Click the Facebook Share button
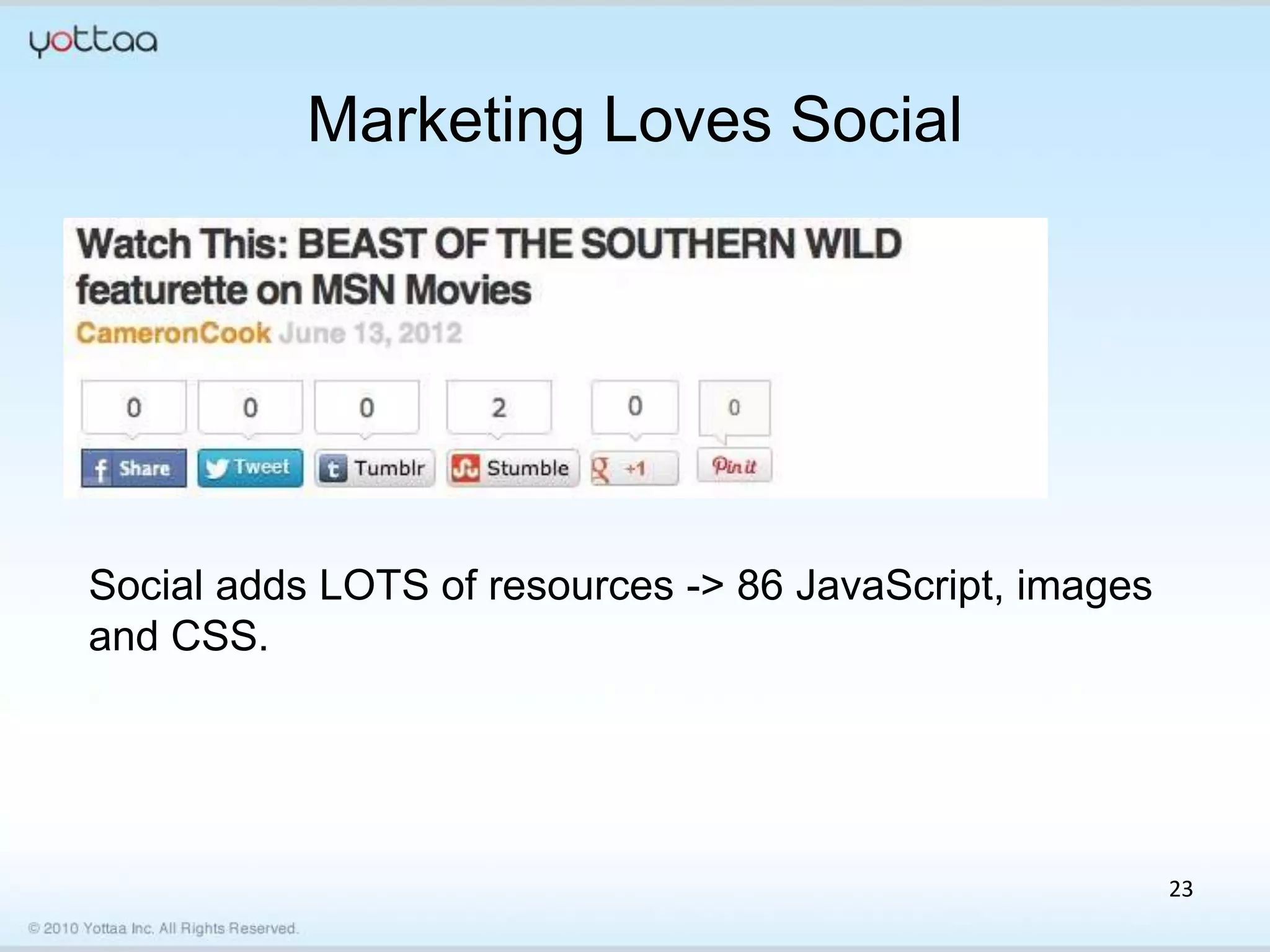Viewport: 1270px width, 952px height. 133,468
